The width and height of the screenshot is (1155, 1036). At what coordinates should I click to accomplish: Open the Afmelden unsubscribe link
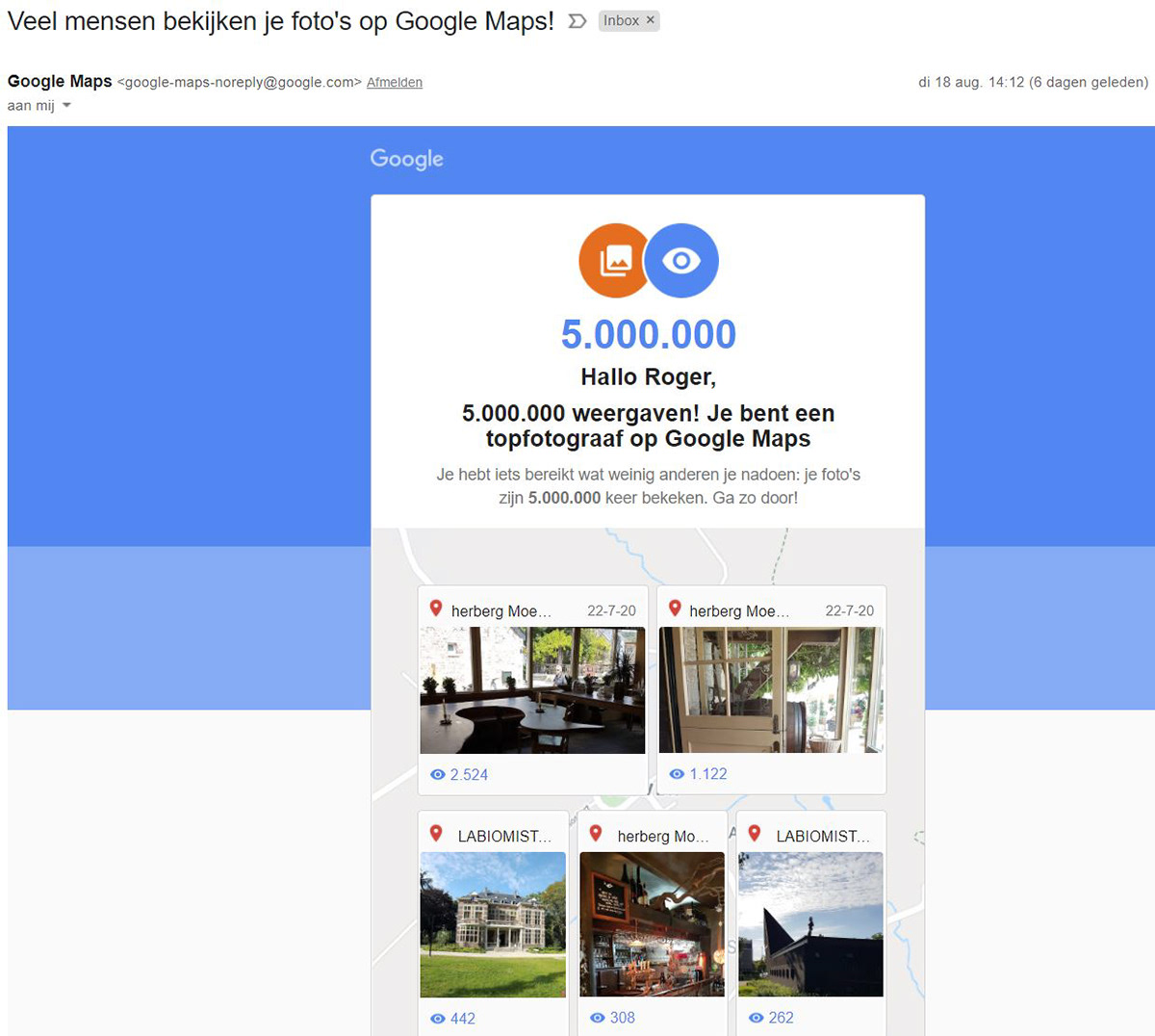[x=394, y=82]
